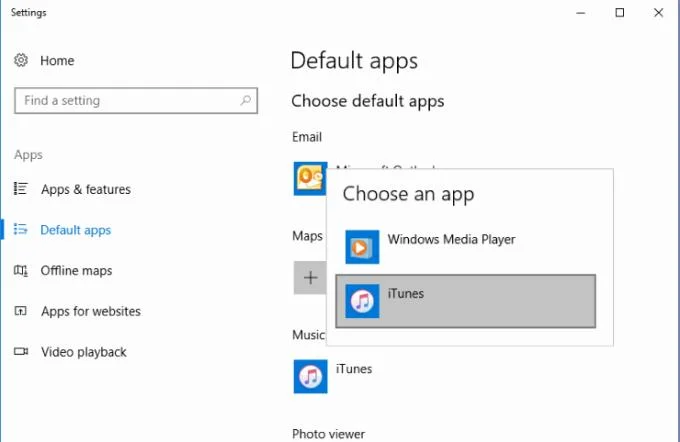This screenshot has height=442, width=680.
Task: Click the Default apps sidebar icon
Action: point(20,229)
